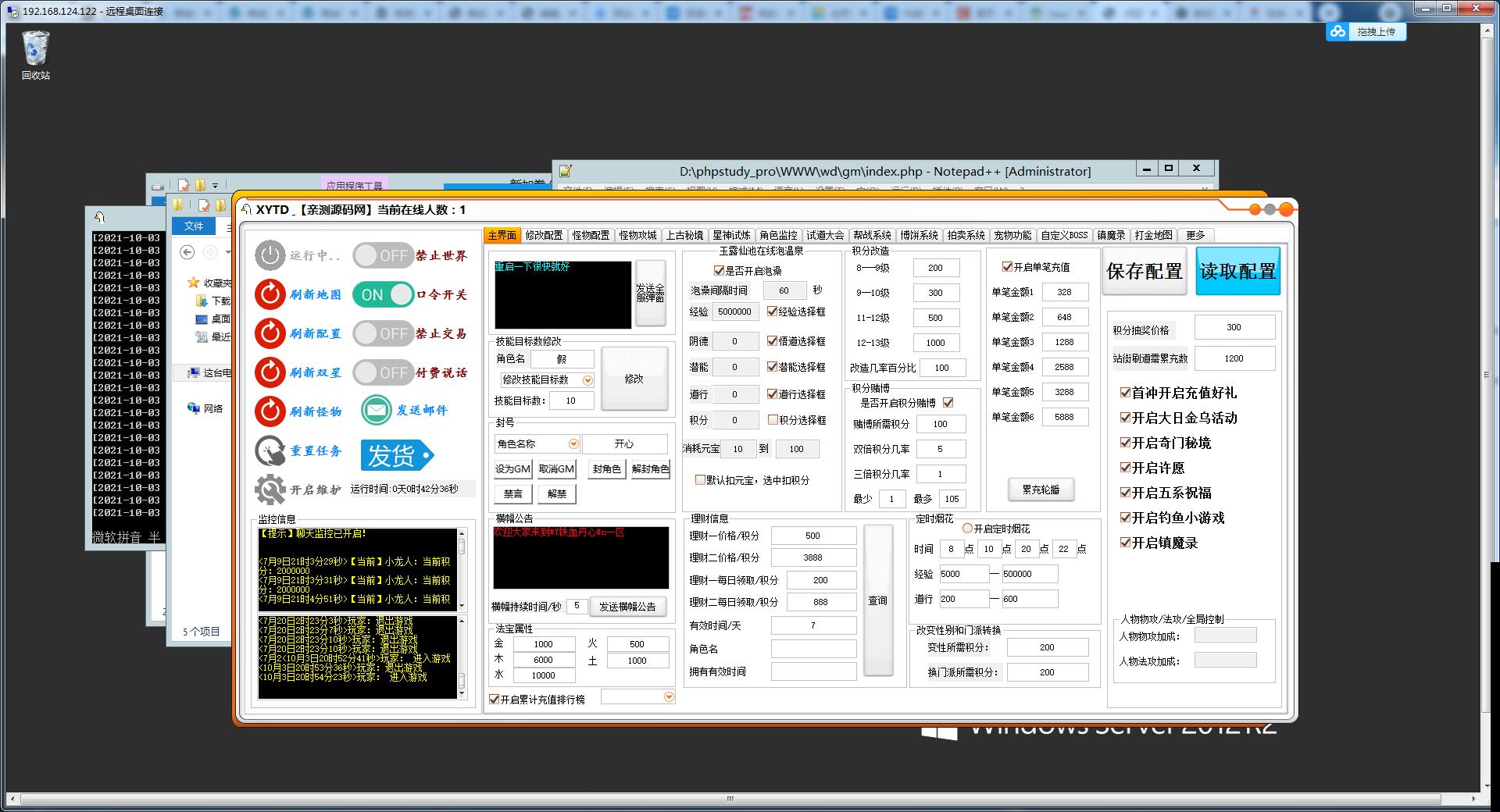Click the 刷新怪物 refresh monsters icon
The height and width of the screenshot is (812, 1500).
270,411
